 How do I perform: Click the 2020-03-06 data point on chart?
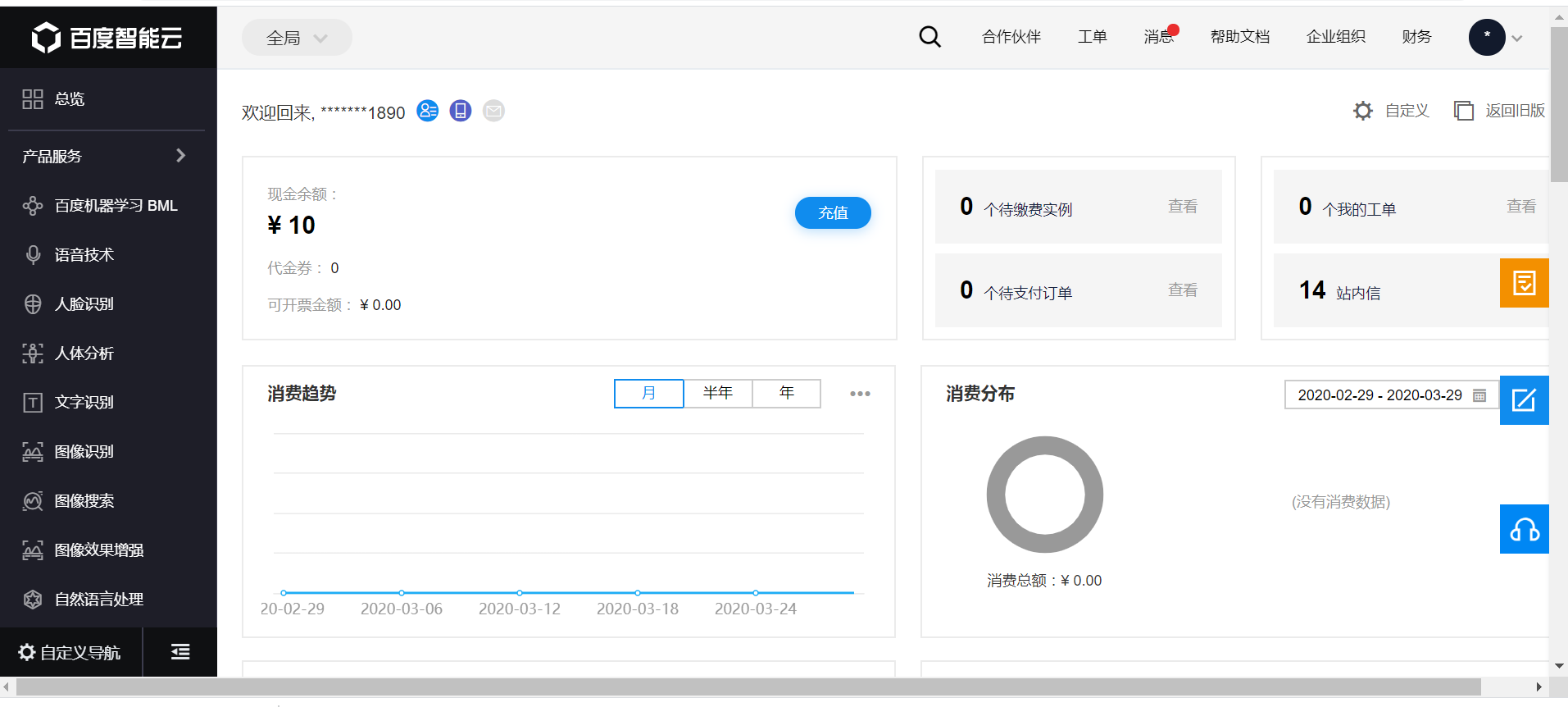[402, 592]
